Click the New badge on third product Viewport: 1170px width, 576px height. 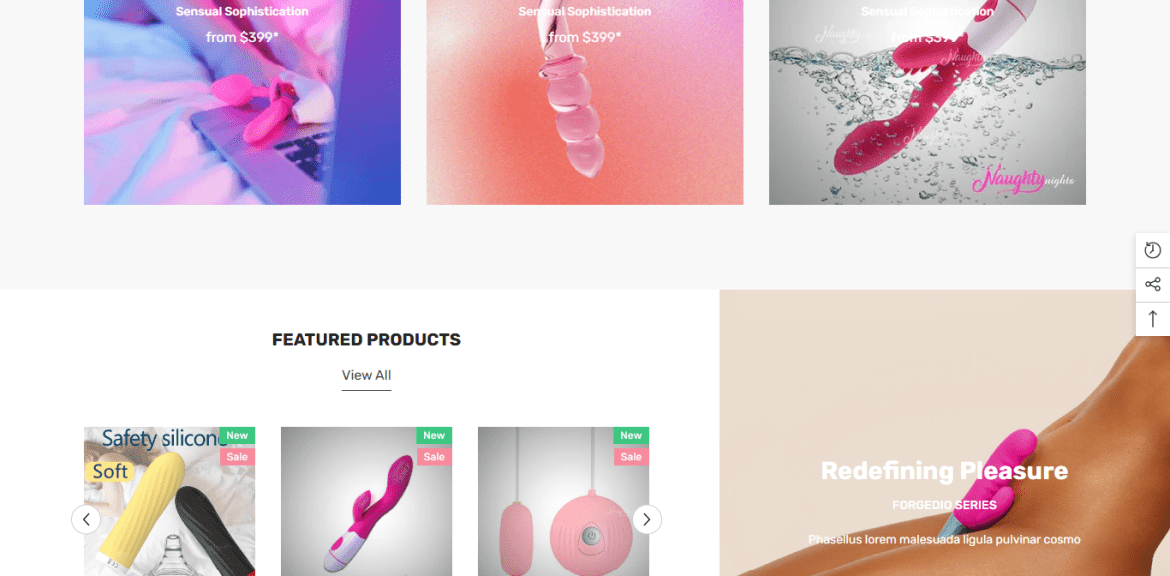[631, 436]
